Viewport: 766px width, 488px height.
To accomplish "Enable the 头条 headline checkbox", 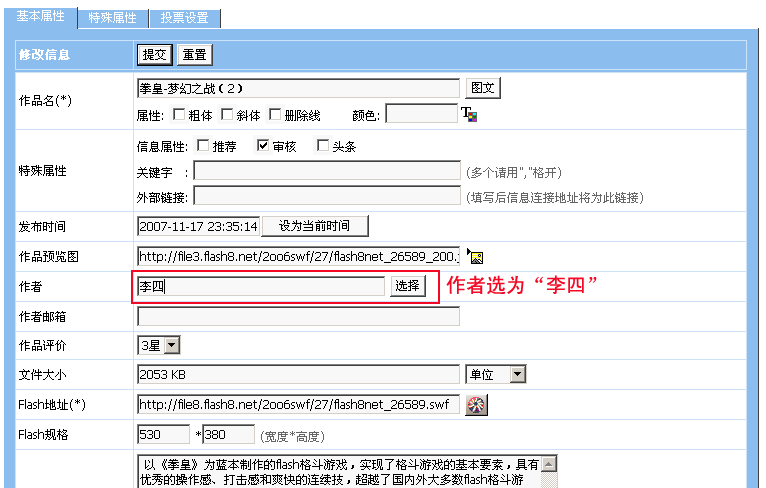I will tap(322, 146).
